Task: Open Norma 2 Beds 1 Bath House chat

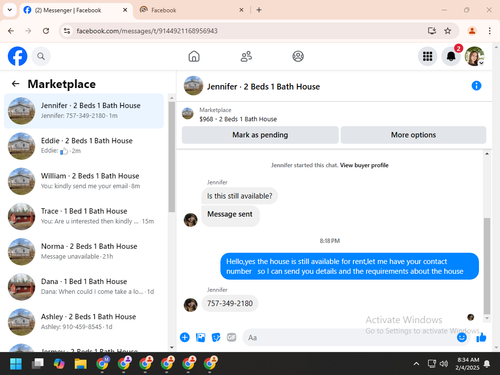Action: click(x=84, y=251)
